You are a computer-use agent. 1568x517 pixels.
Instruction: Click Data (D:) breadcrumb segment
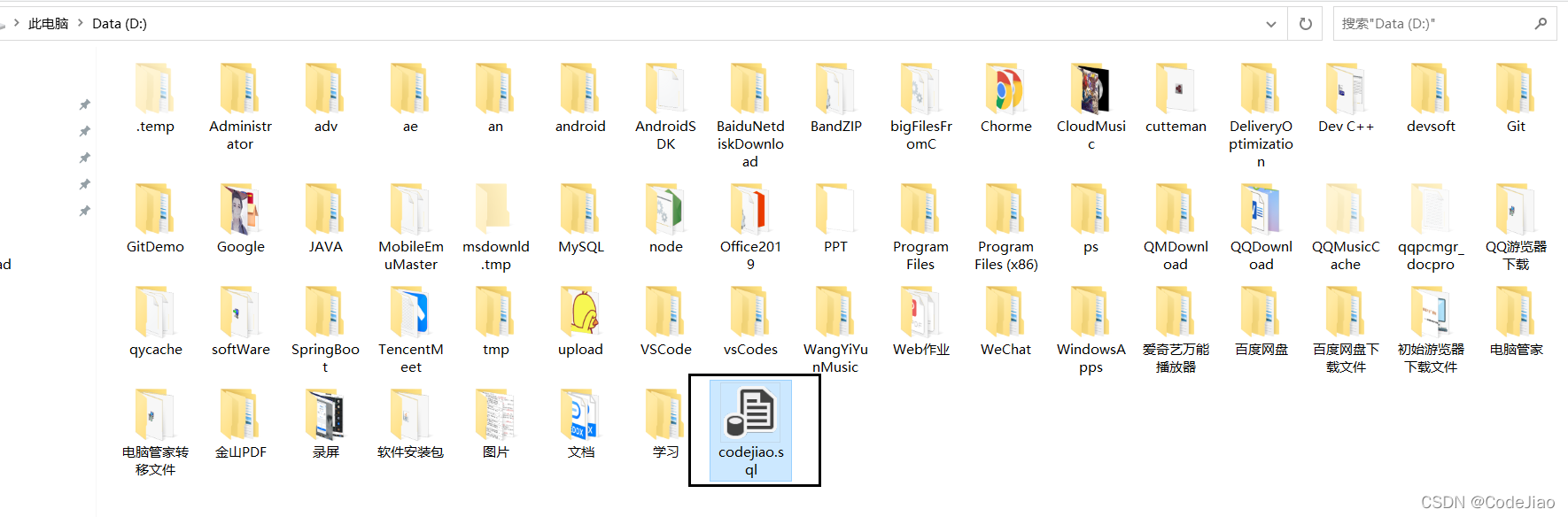click(120, 24)
